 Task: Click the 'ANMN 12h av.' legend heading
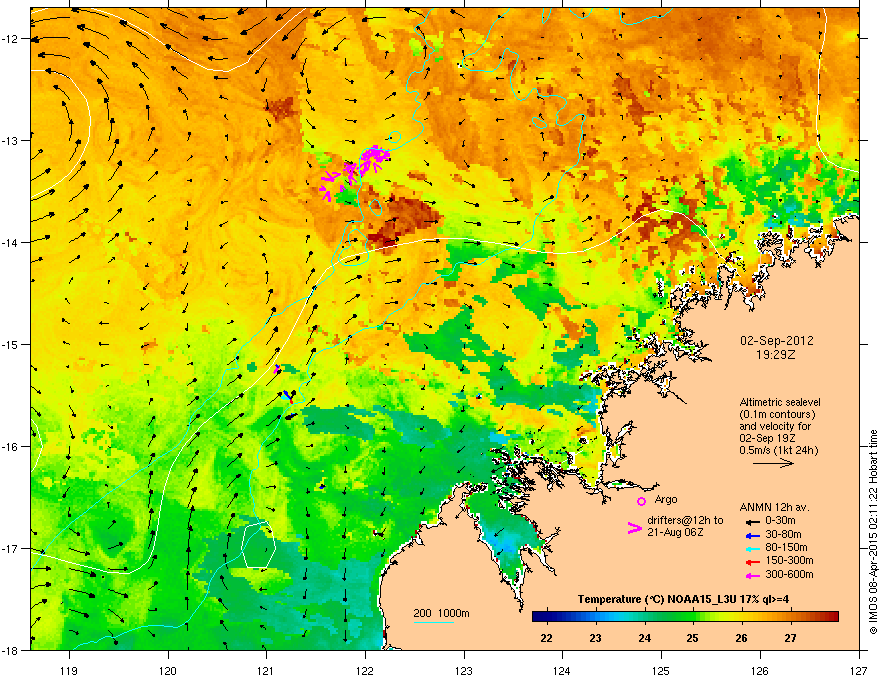[774, 507]
